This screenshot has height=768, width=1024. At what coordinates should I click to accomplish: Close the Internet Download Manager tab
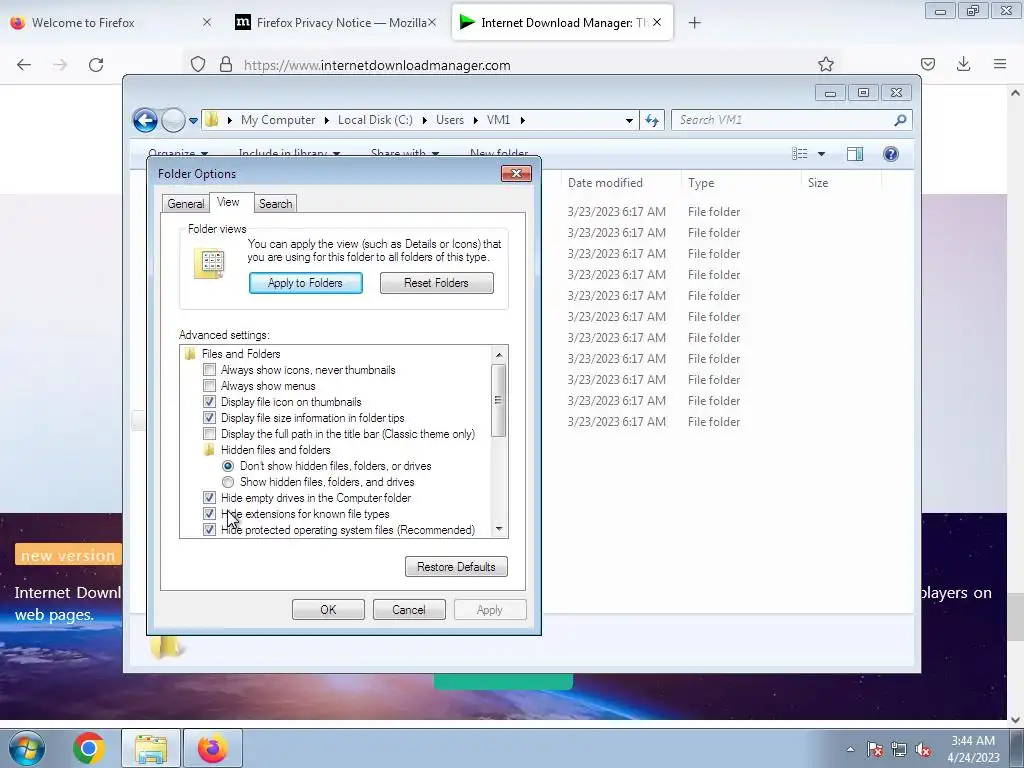point(657,22)
